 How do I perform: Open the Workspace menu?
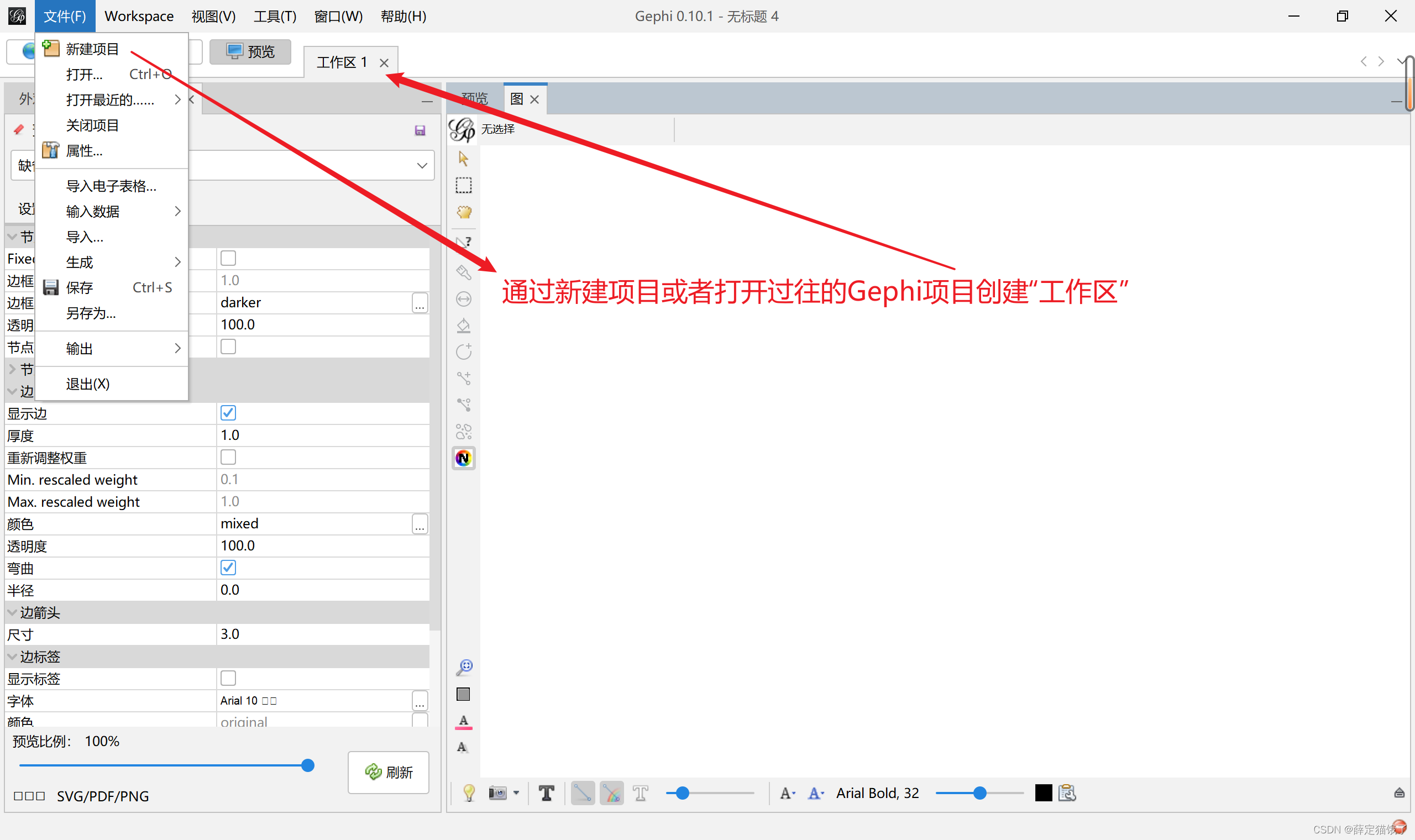[x=139, y=16]
